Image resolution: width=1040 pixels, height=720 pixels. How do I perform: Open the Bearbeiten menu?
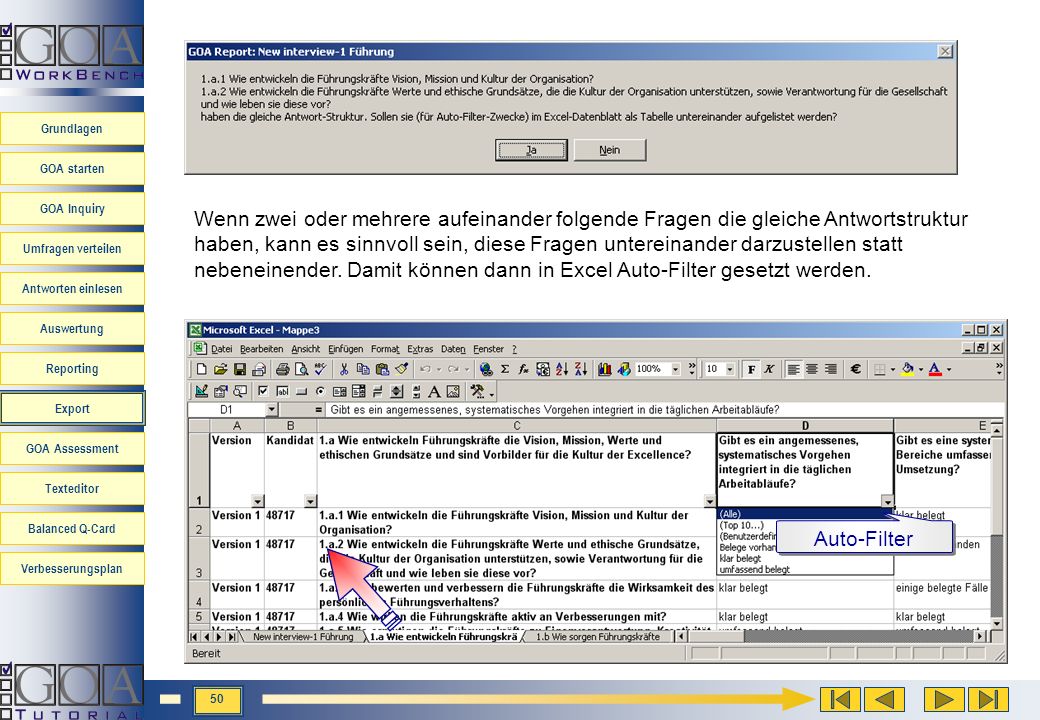[261, 349]
